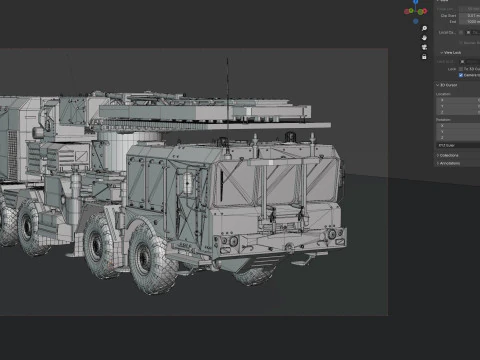480x360 pixels.
Task: Open the XYZ Euler rotation mode dropdown
Action: 458,145
